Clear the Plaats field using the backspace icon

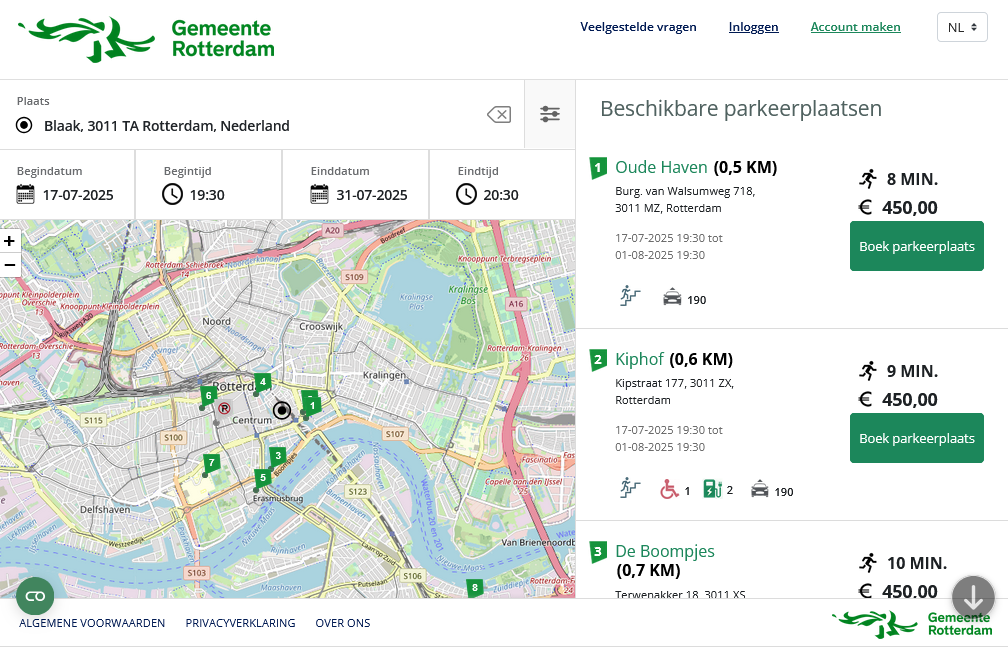498,115
